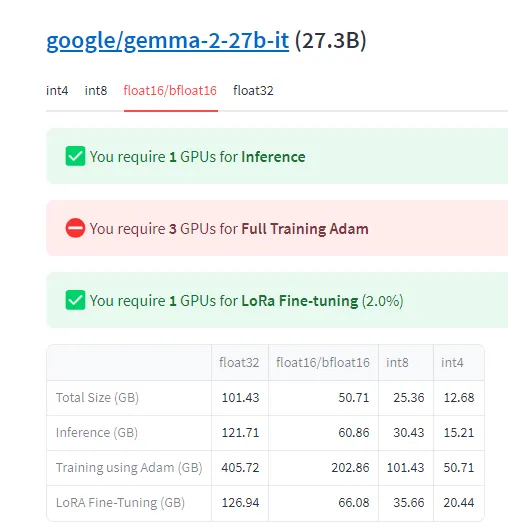Click the 'LoRa Fine-tuning (2.0%)' message text

click(322, 301)
